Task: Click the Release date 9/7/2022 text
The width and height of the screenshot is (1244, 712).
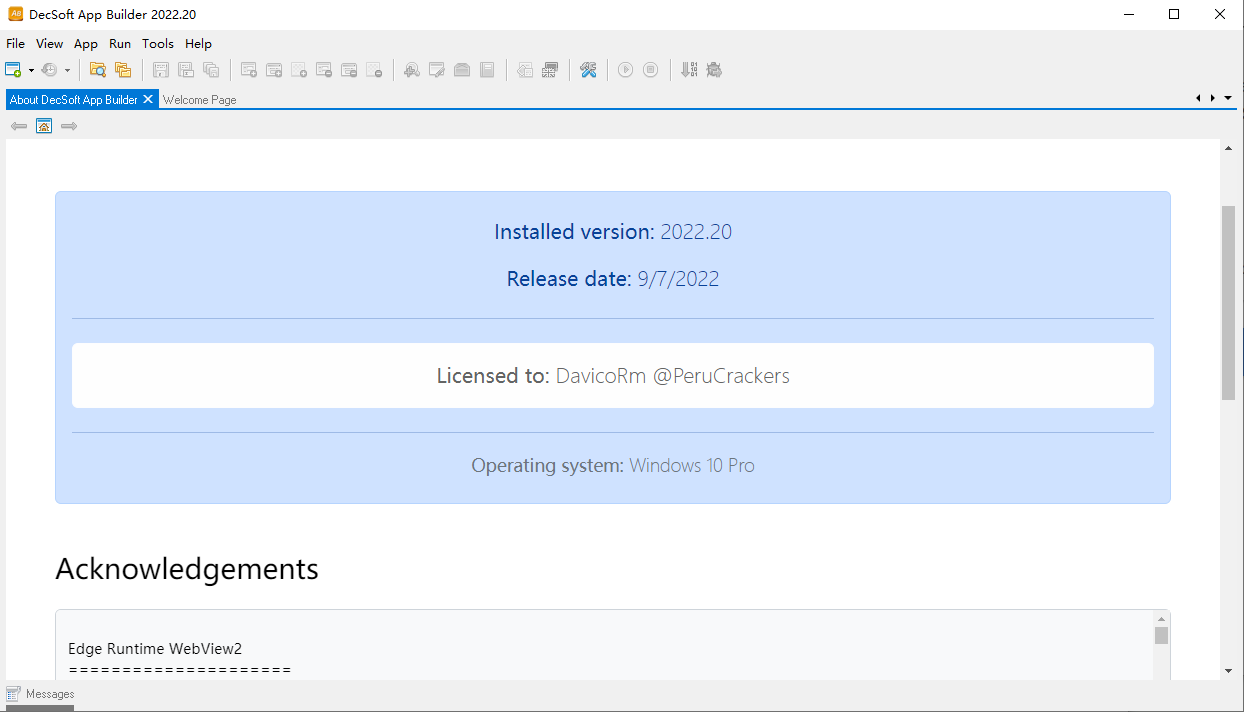Action: tap(613, 279)
